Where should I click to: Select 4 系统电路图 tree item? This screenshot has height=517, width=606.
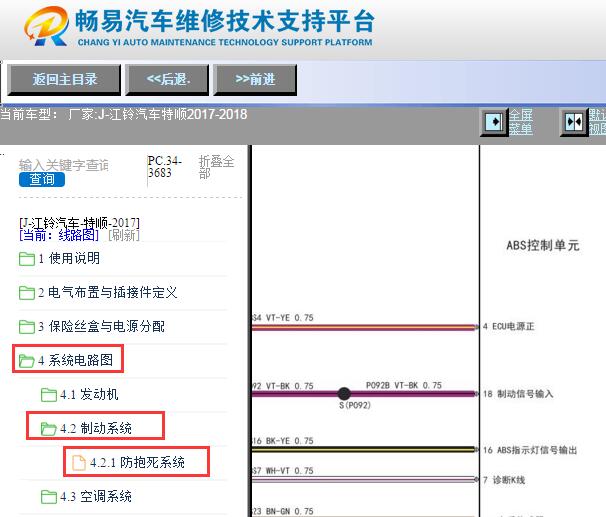point(75,360)
